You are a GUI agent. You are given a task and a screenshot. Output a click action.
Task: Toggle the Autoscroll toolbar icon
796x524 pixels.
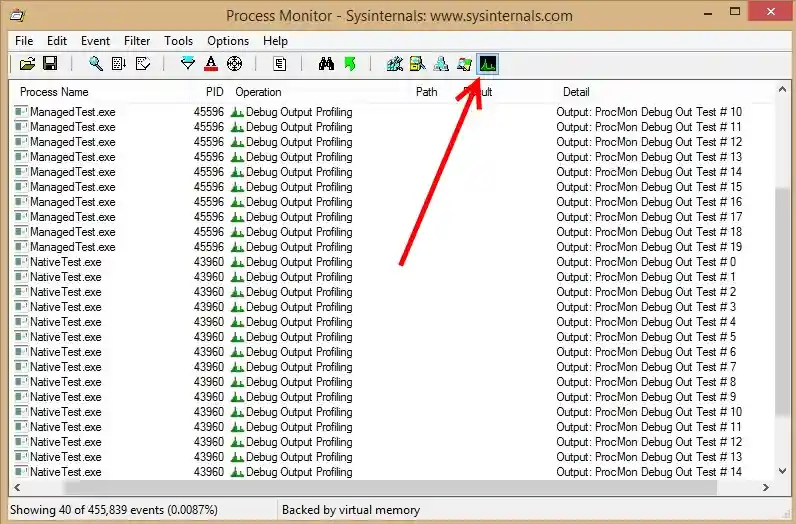click(x=119, y=64)
